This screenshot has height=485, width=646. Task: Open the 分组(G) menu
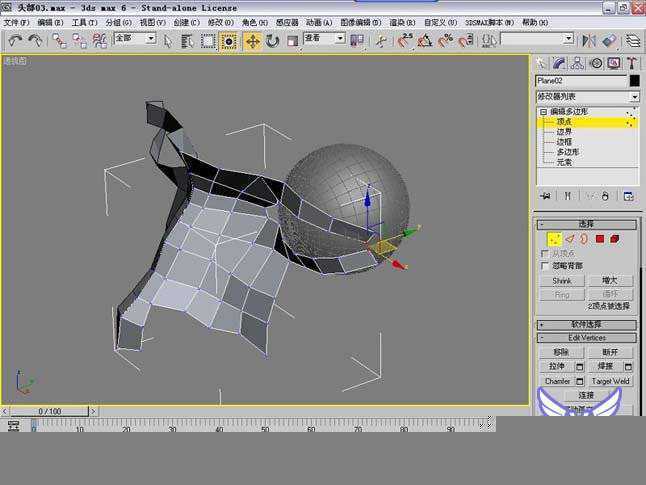click(118, 22)
